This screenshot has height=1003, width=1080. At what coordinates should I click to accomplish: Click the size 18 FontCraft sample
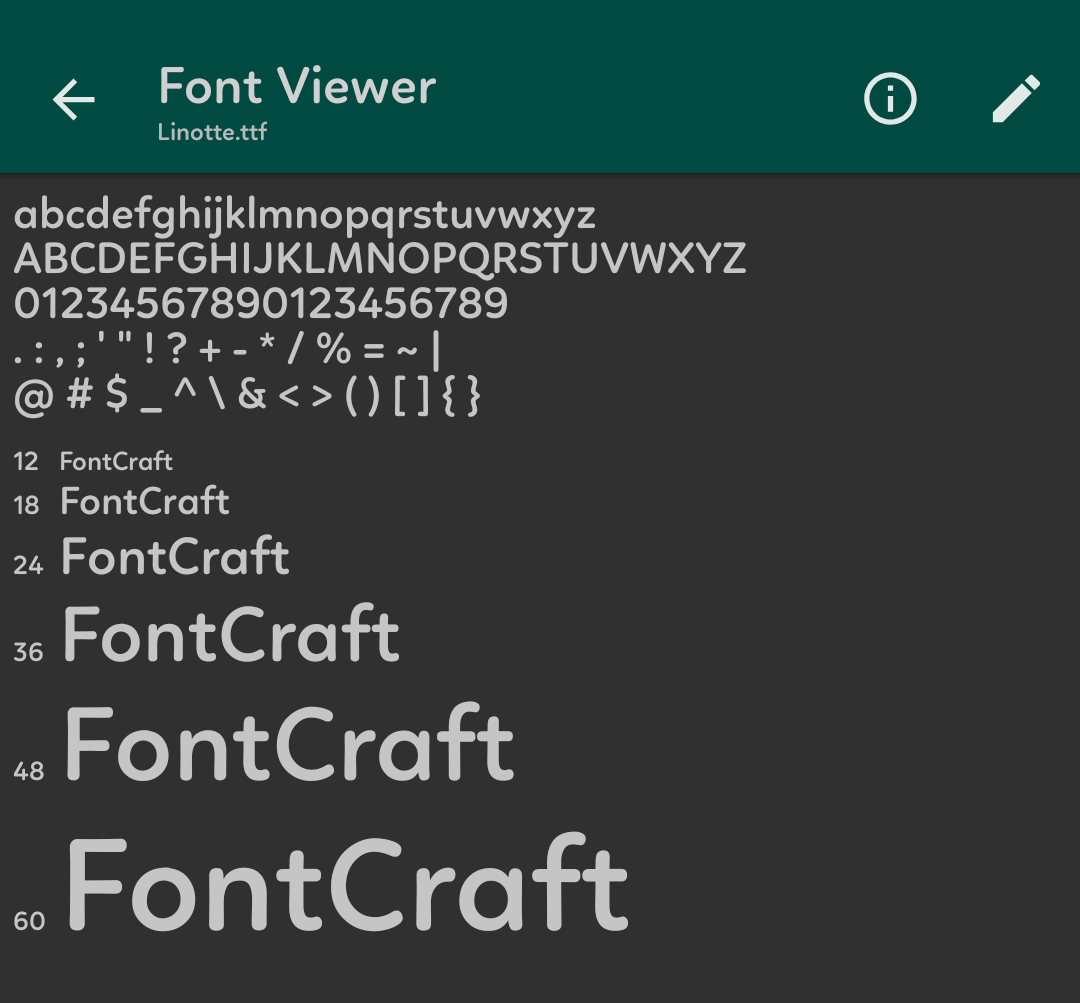click(145, 501)
